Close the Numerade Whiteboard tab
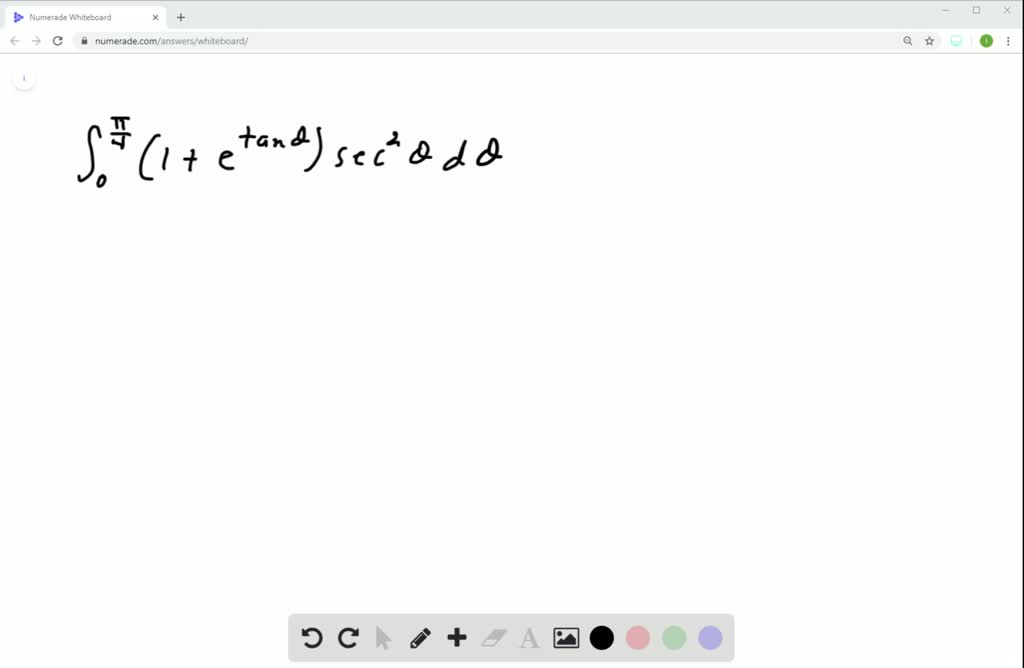This screenshot has width=1024, height=668. coord(155,18)
